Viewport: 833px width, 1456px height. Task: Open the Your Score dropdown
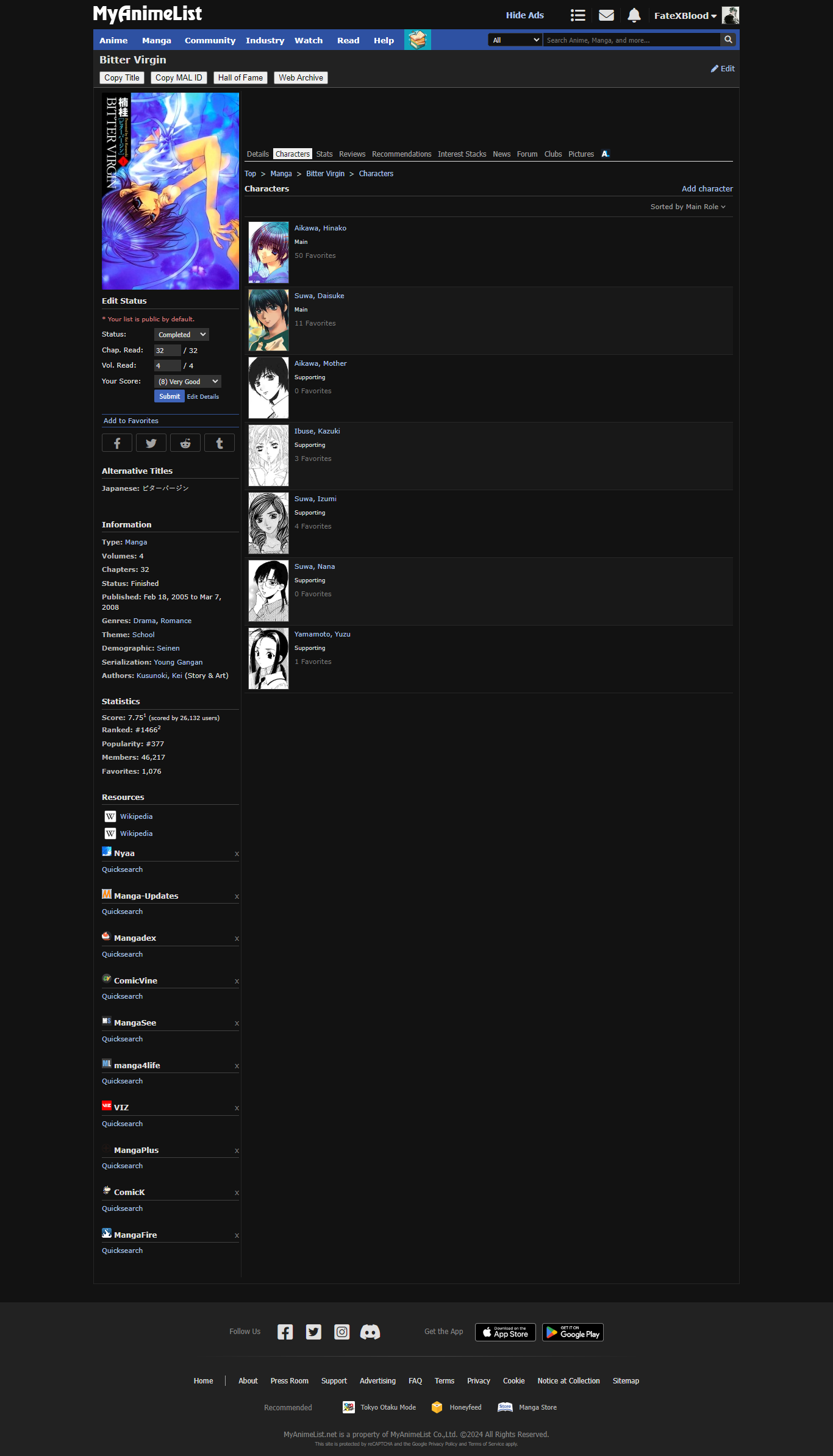click(188, 382)
